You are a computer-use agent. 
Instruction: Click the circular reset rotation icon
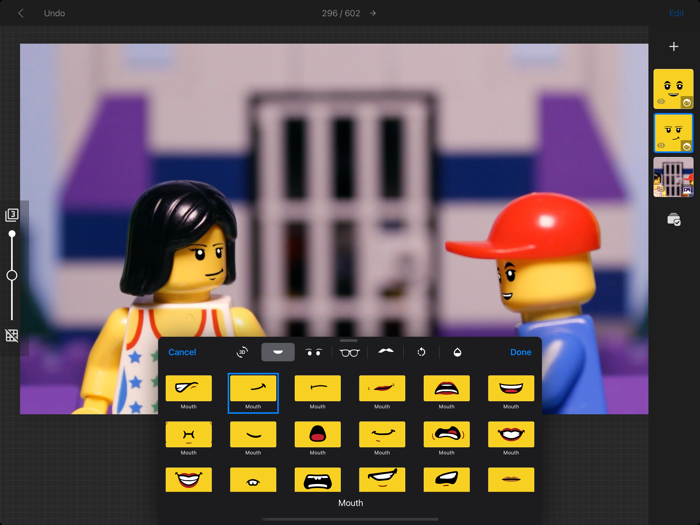click(421, 352)
